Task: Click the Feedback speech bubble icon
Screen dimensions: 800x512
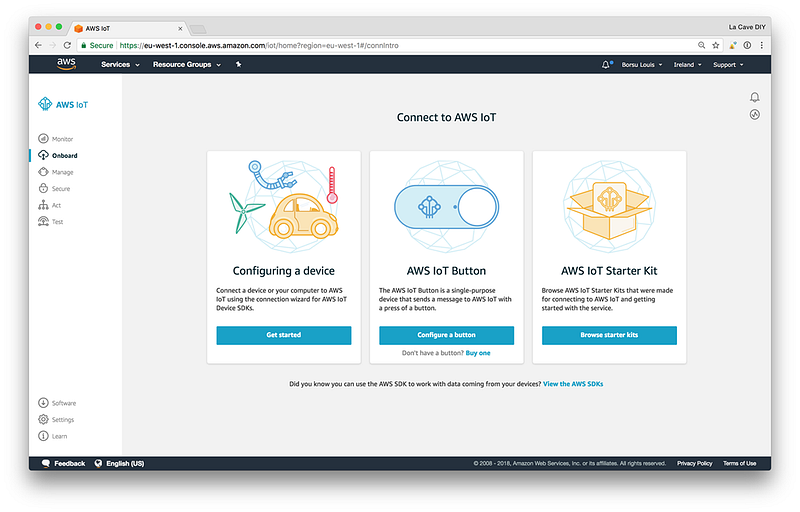Action: pyautogui.click(x=45, y=463)
